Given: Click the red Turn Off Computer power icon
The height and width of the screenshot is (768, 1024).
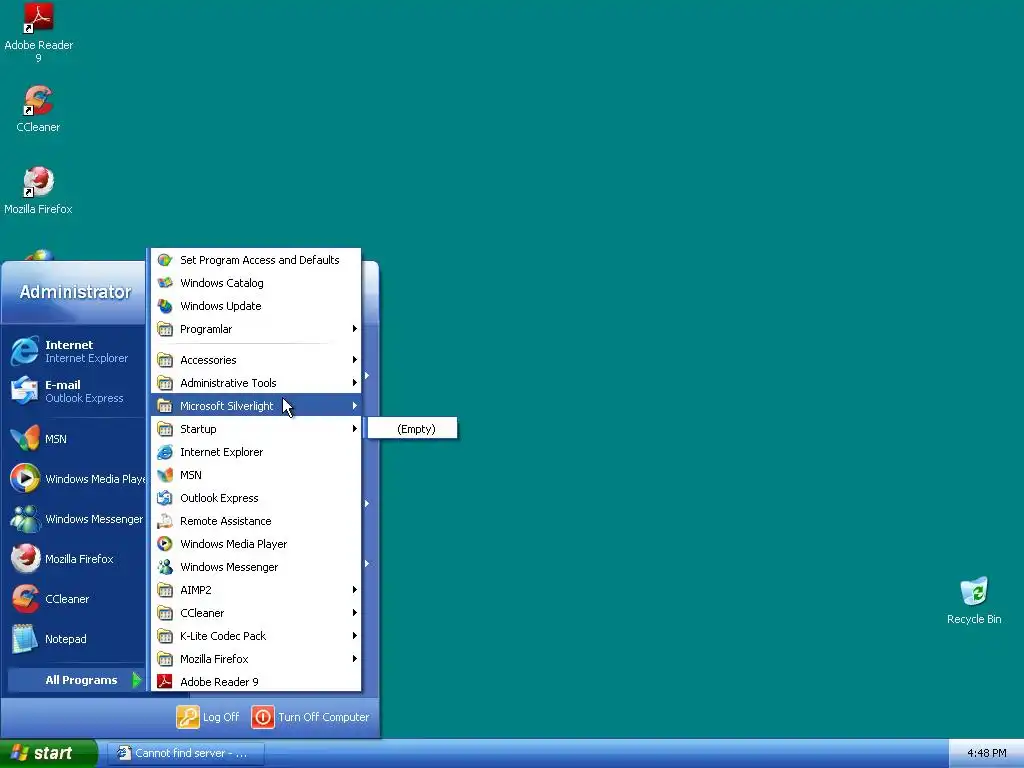Looking at the screenshot, I should [263, 717].
